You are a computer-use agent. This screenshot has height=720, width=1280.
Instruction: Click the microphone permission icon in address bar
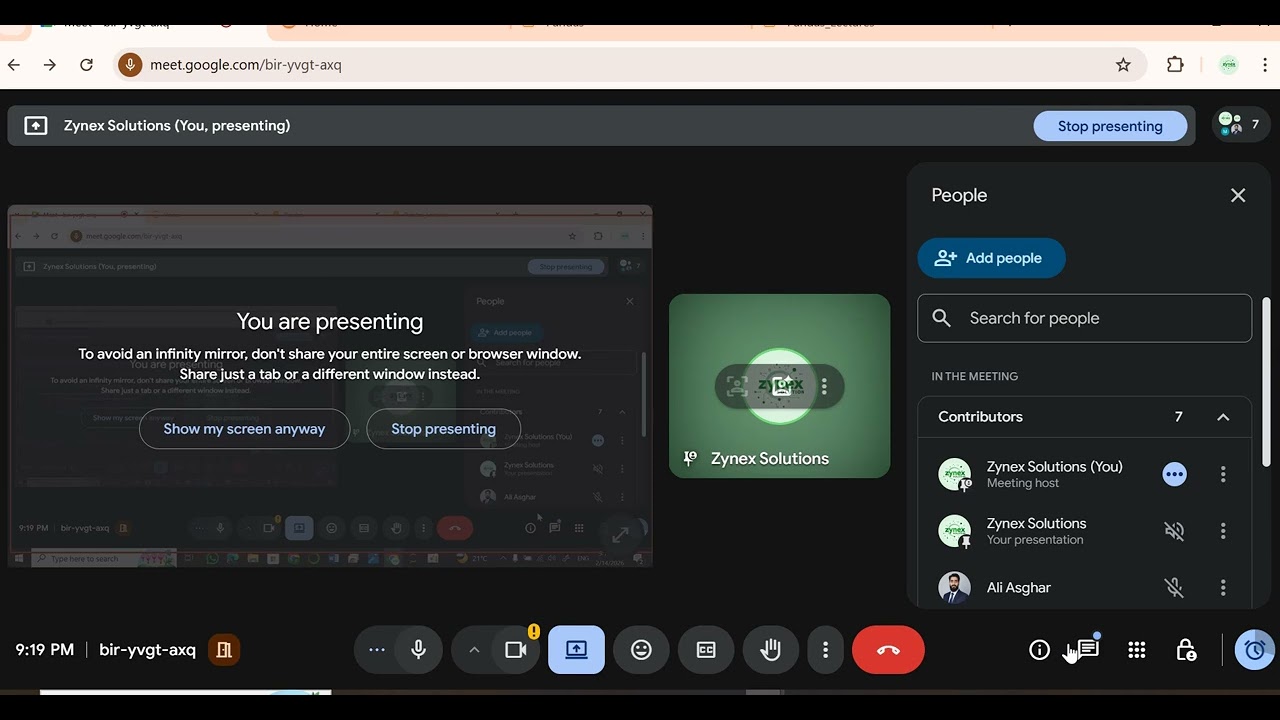click(129, 65)
